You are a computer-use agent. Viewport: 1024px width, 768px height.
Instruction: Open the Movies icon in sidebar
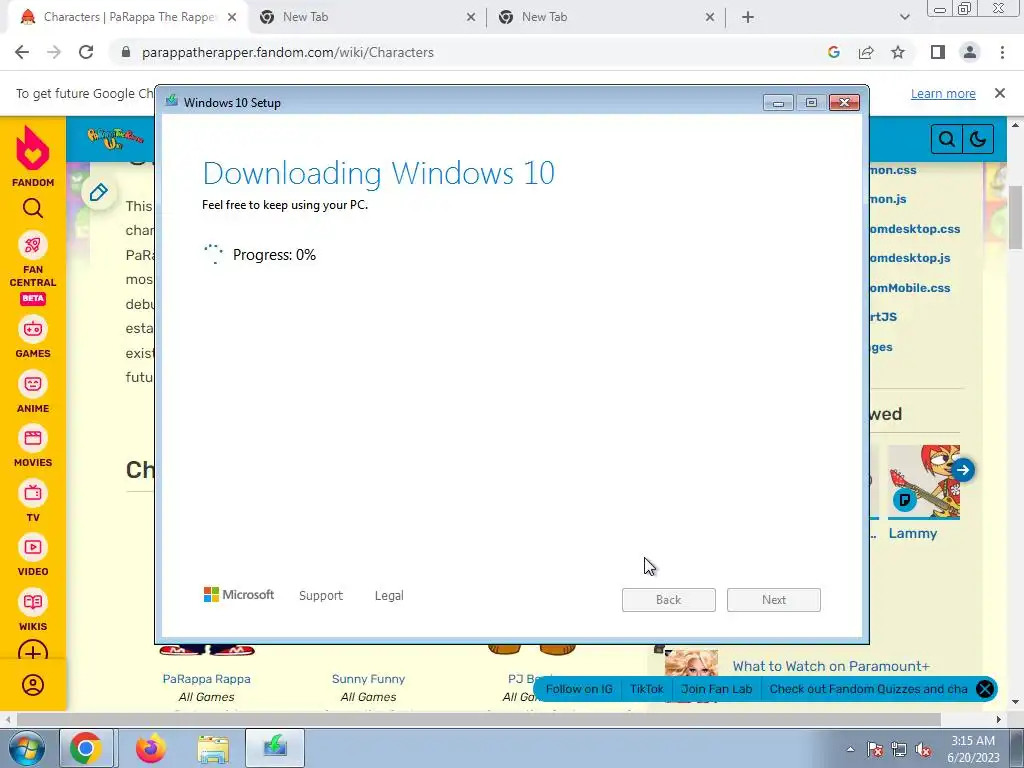tap(33, 438)
